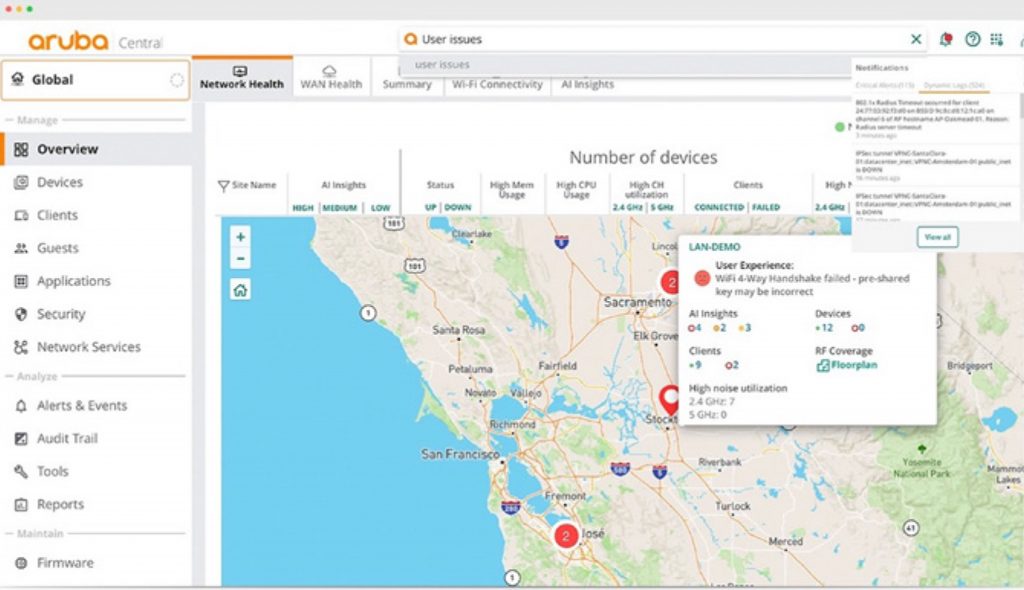Filter by Site Name funnel icon
Screen dimensions: 1024x590
coord(223,186)
